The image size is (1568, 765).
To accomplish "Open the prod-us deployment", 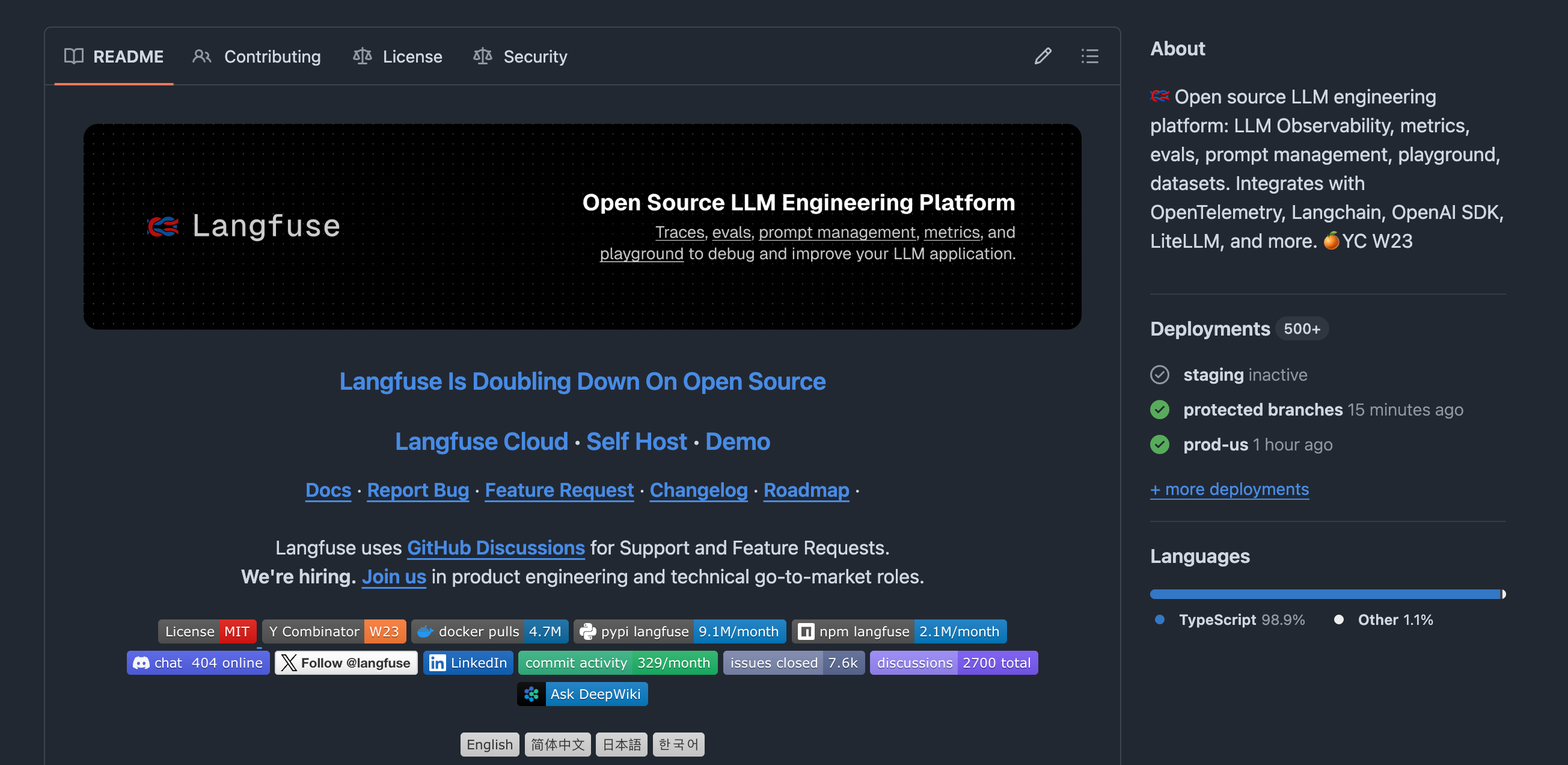I will pyautogui.click(x=1216, y=444).
